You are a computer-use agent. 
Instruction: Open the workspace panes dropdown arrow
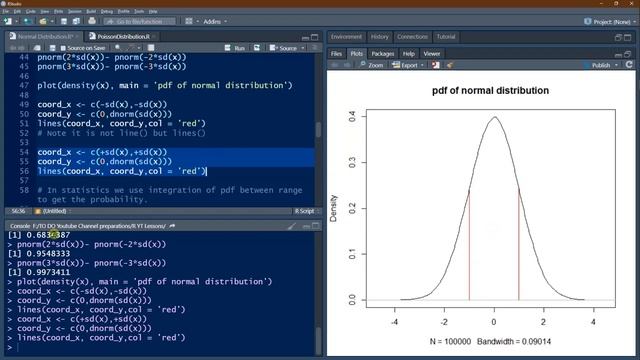[198, 21]
